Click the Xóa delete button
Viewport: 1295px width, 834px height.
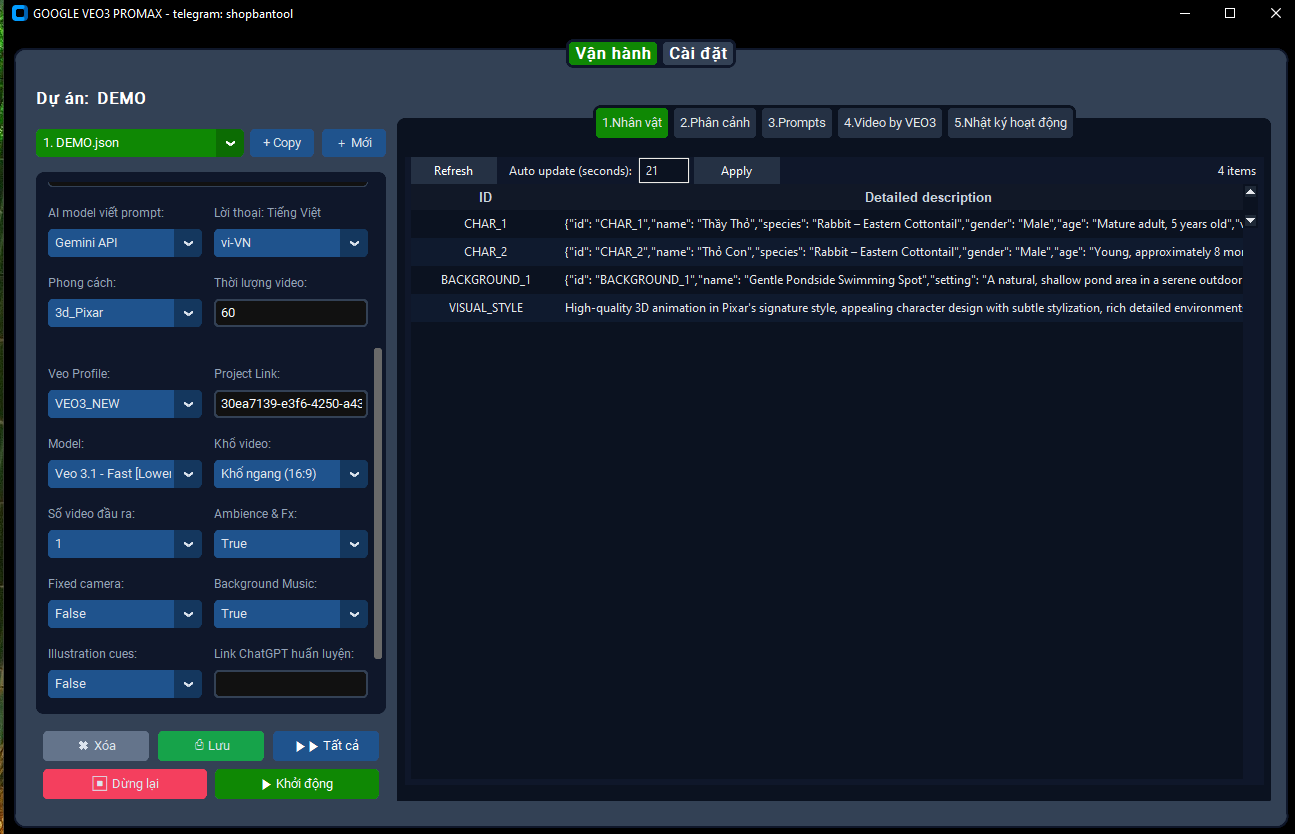[96, 746]
